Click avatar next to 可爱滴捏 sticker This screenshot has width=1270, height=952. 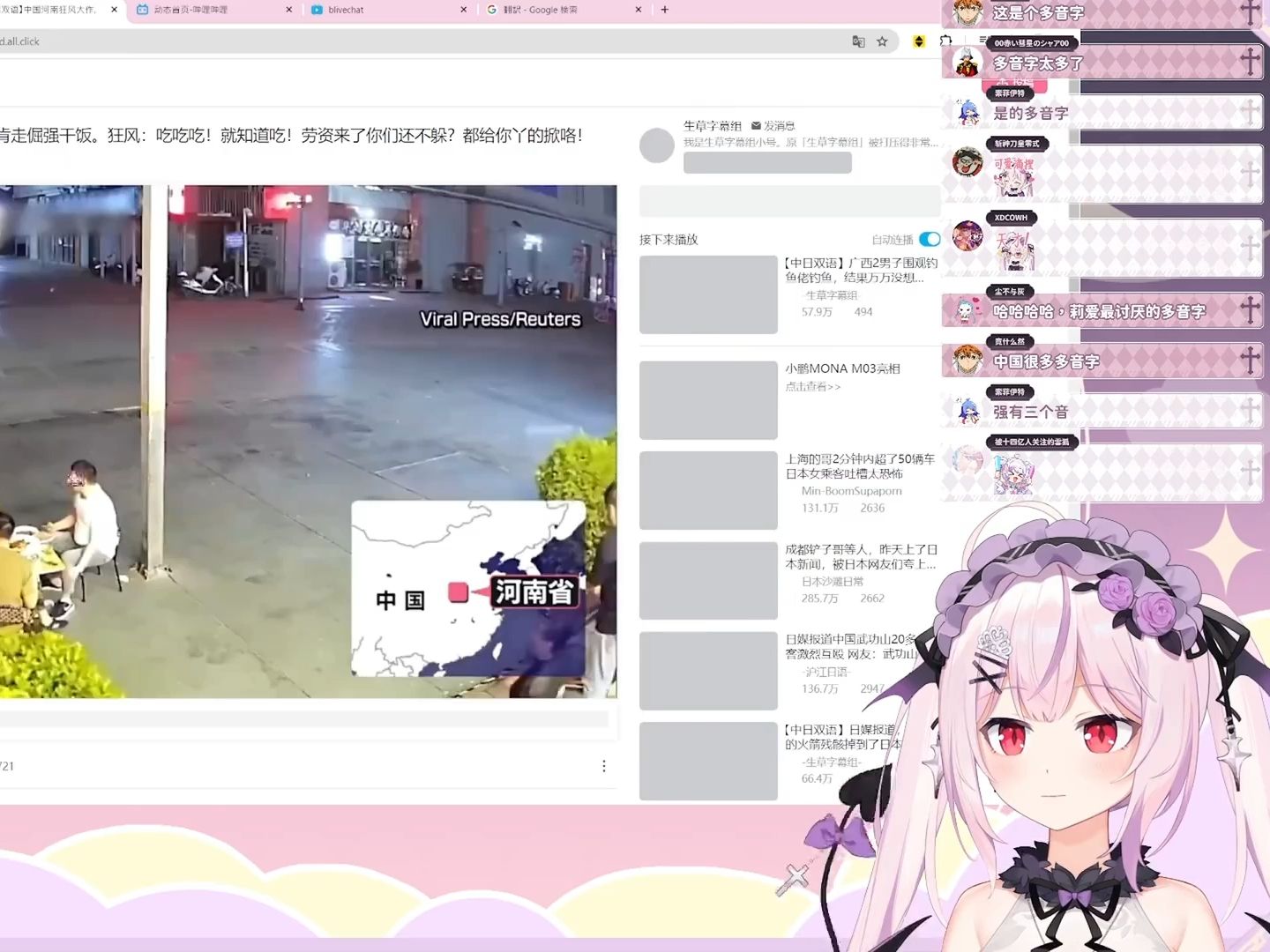point(967,162)
